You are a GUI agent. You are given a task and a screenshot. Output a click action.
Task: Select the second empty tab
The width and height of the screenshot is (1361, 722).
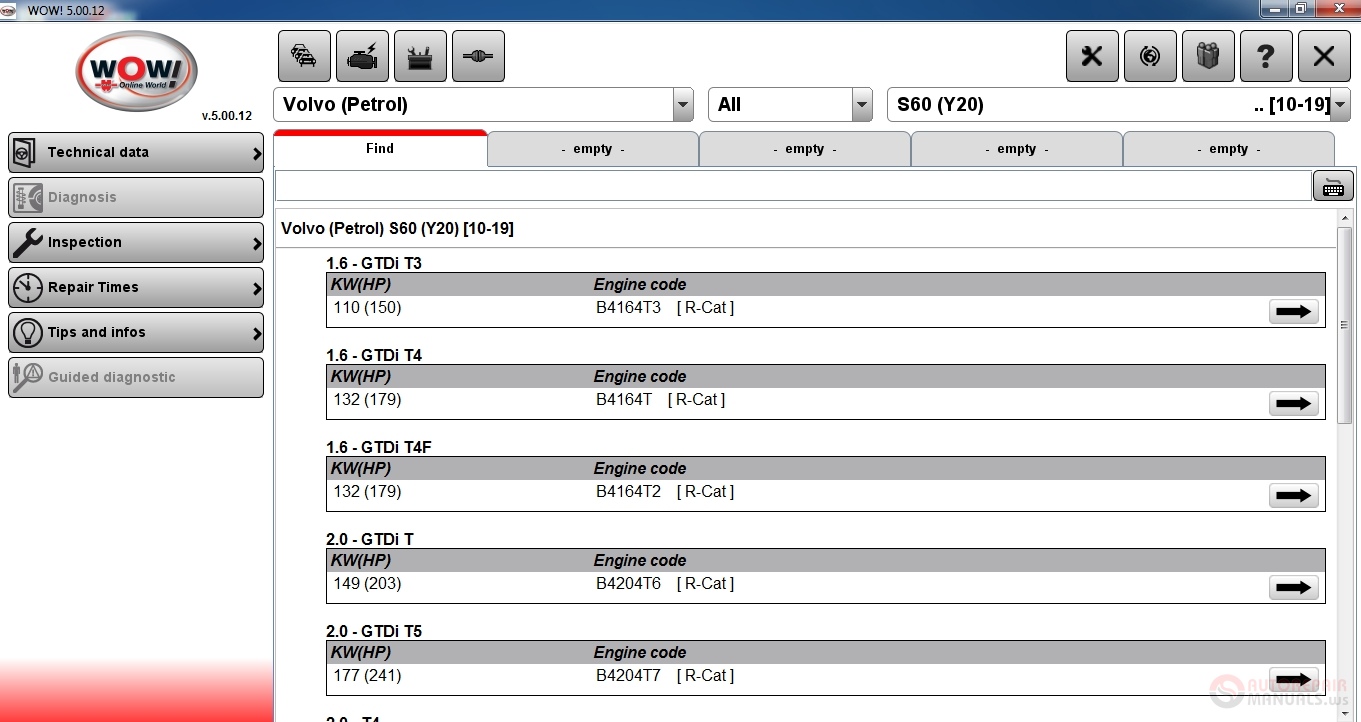[x=805, y=149]
